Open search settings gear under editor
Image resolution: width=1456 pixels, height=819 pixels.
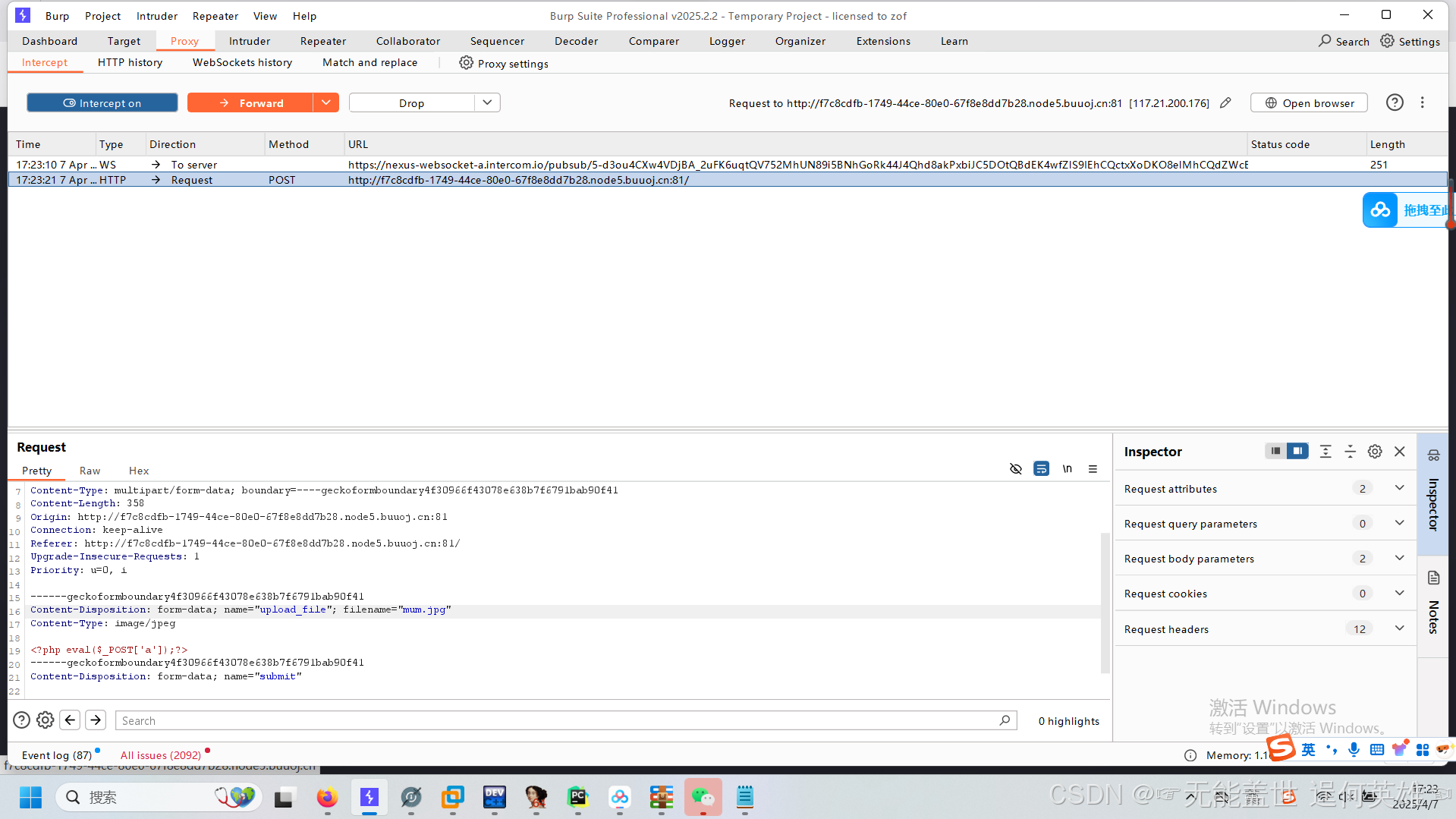coord(46,720)
